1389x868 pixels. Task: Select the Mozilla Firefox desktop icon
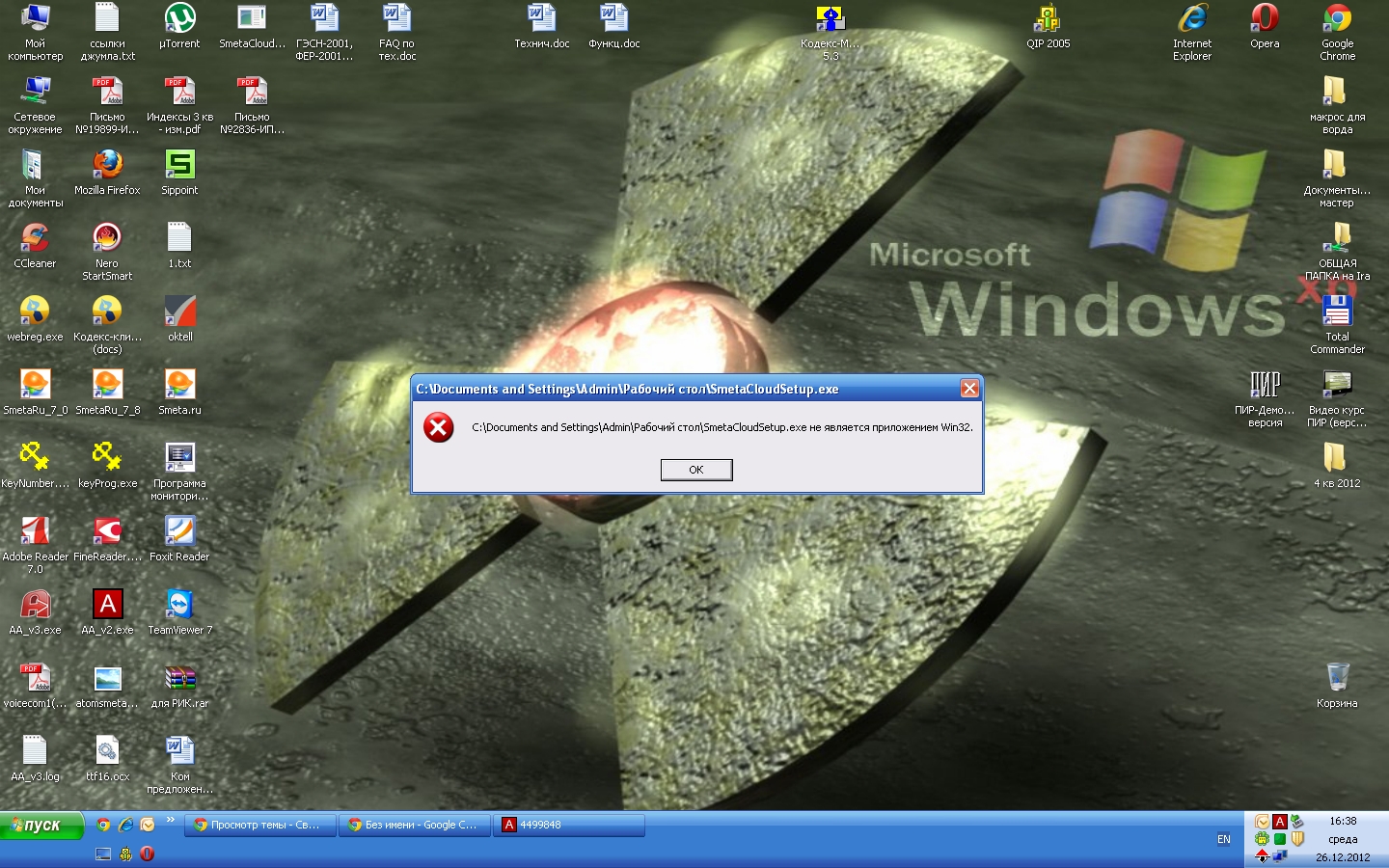pos(107,173)
